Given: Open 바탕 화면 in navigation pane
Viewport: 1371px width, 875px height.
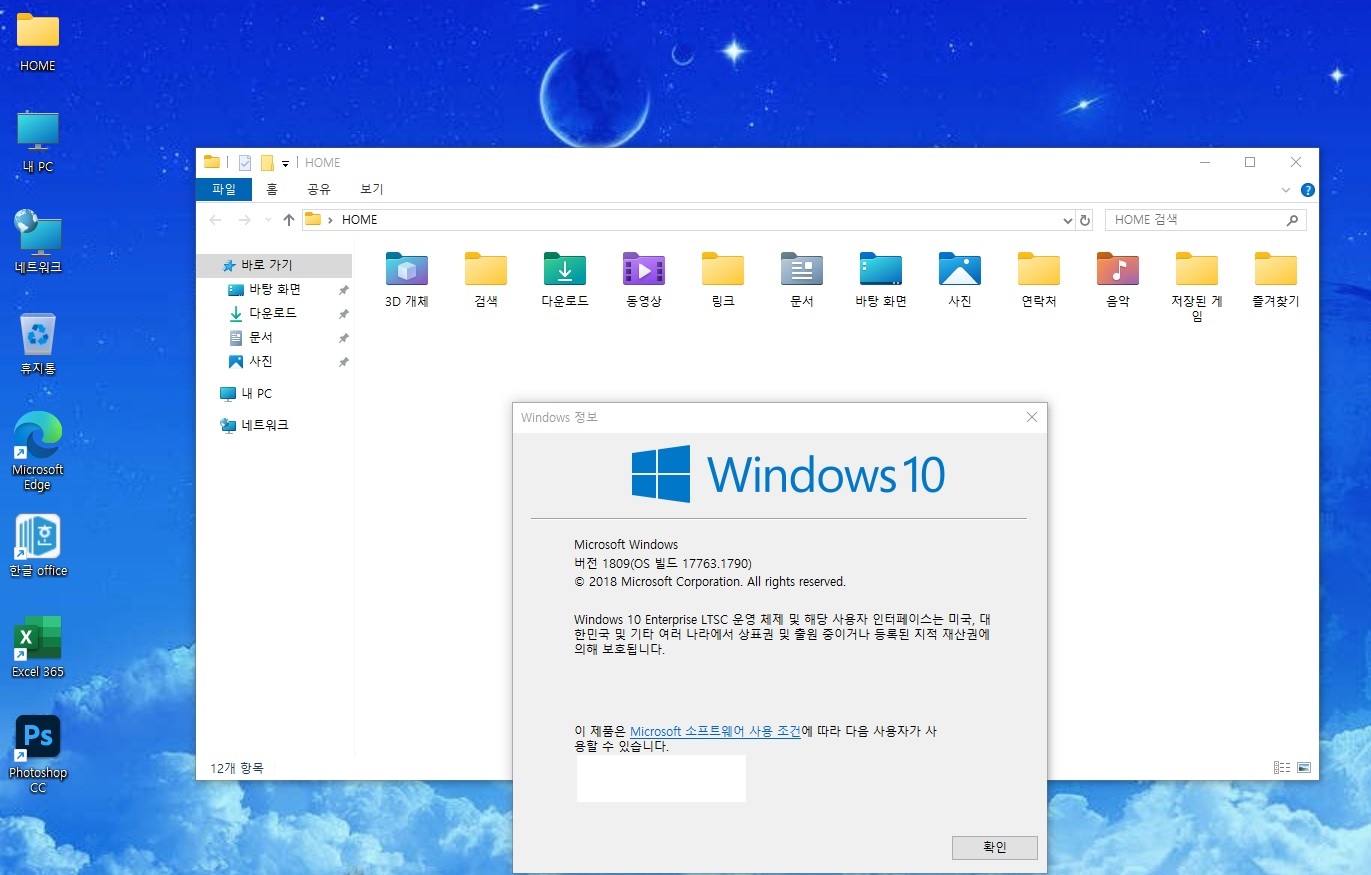Looking at the screenshot, I should pyautogui.click(x=275, y=289).
